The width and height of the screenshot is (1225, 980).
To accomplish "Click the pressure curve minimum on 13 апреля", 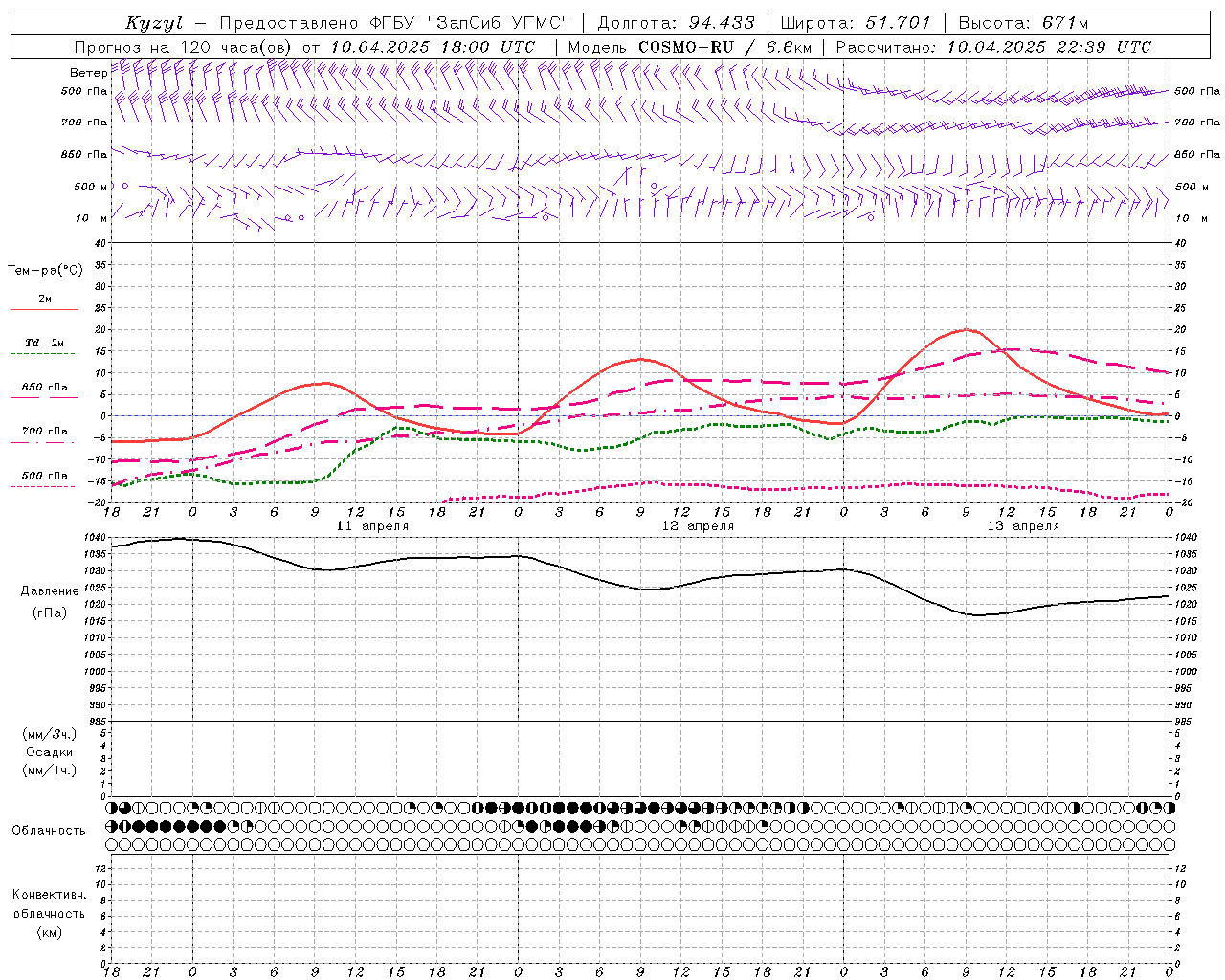I will coord(978,614).
